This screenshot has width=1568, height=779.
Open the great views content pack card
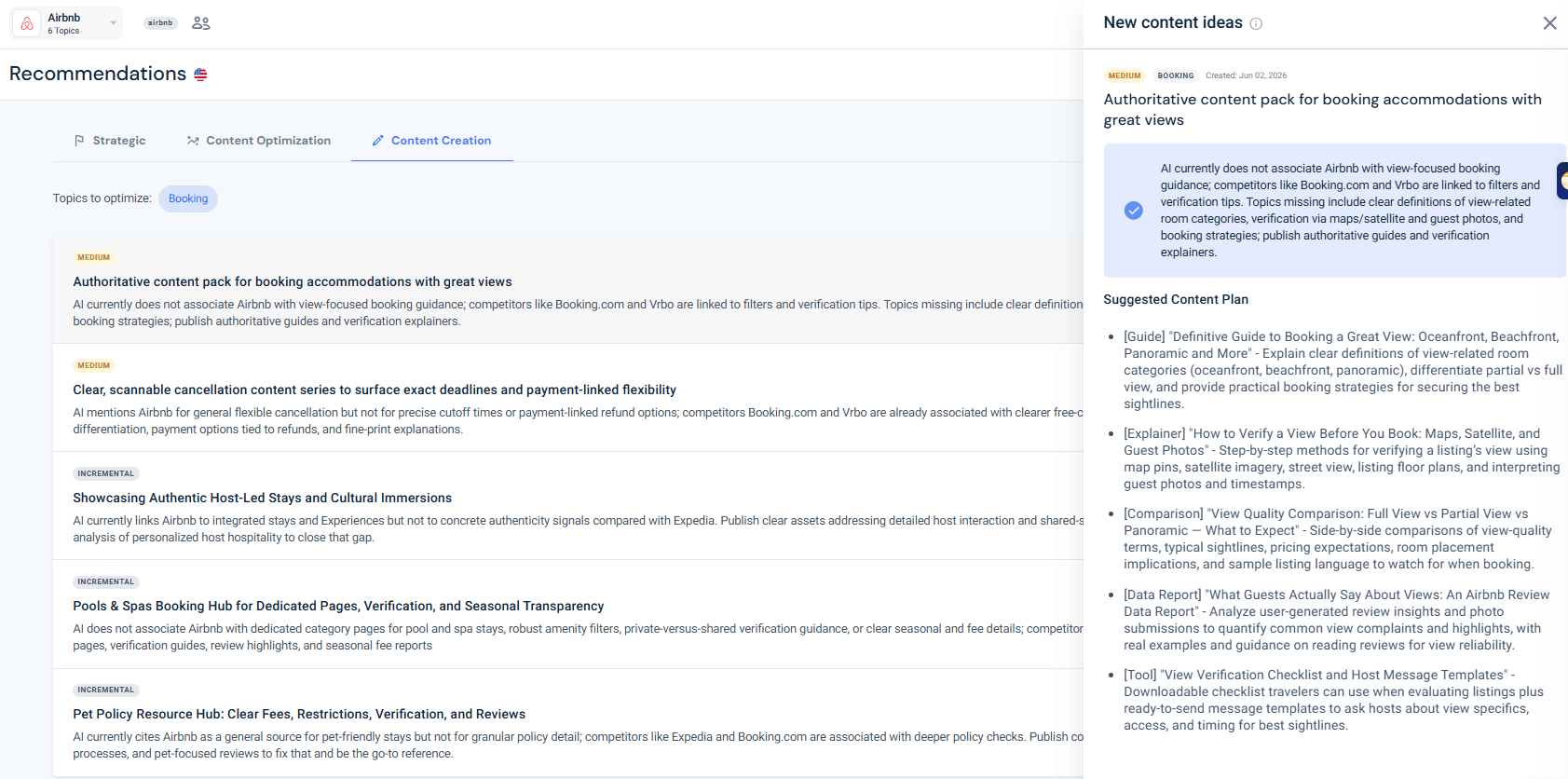[568, 290]
